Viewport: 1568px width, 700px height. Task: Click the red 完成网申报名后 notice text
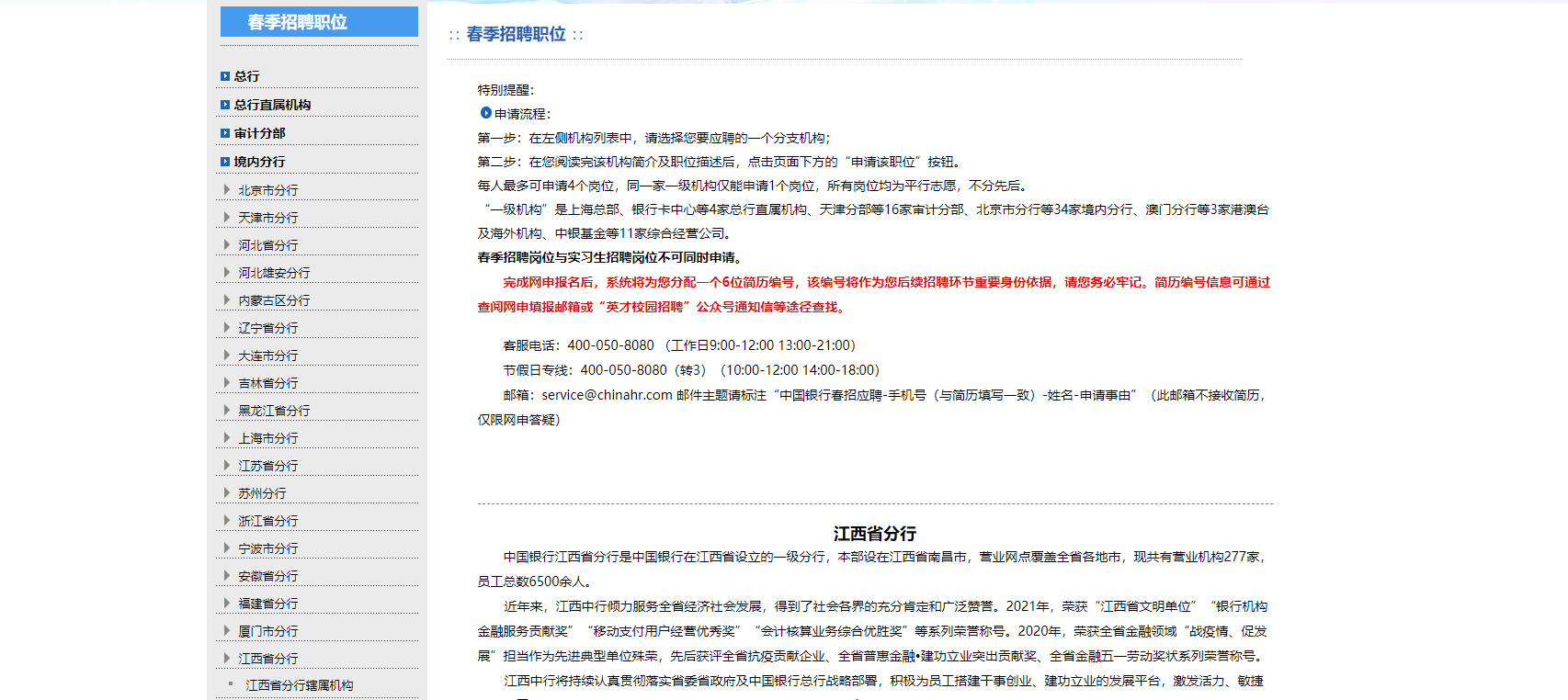point(873,295)
